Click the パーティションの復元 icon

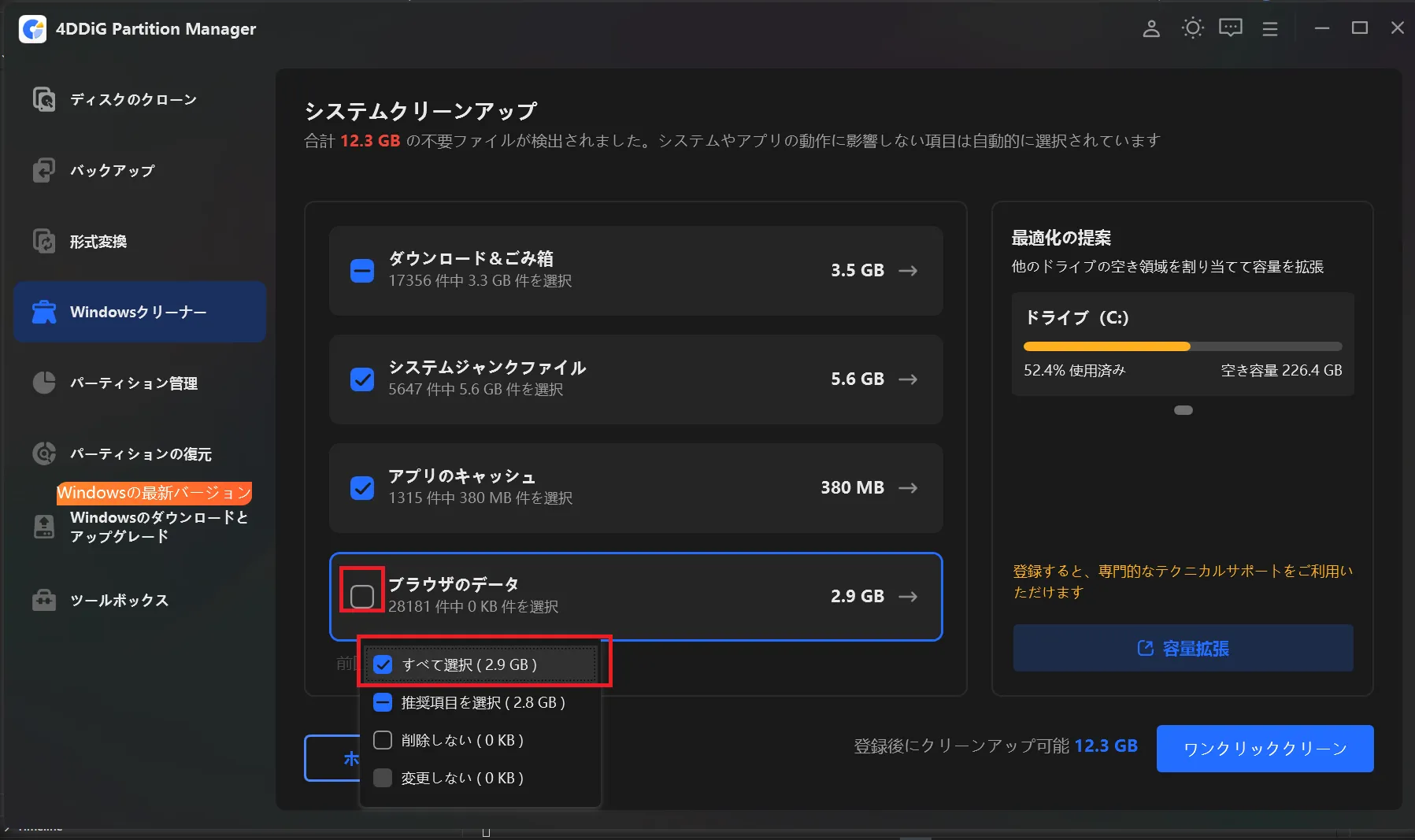[x=44, y=453]
